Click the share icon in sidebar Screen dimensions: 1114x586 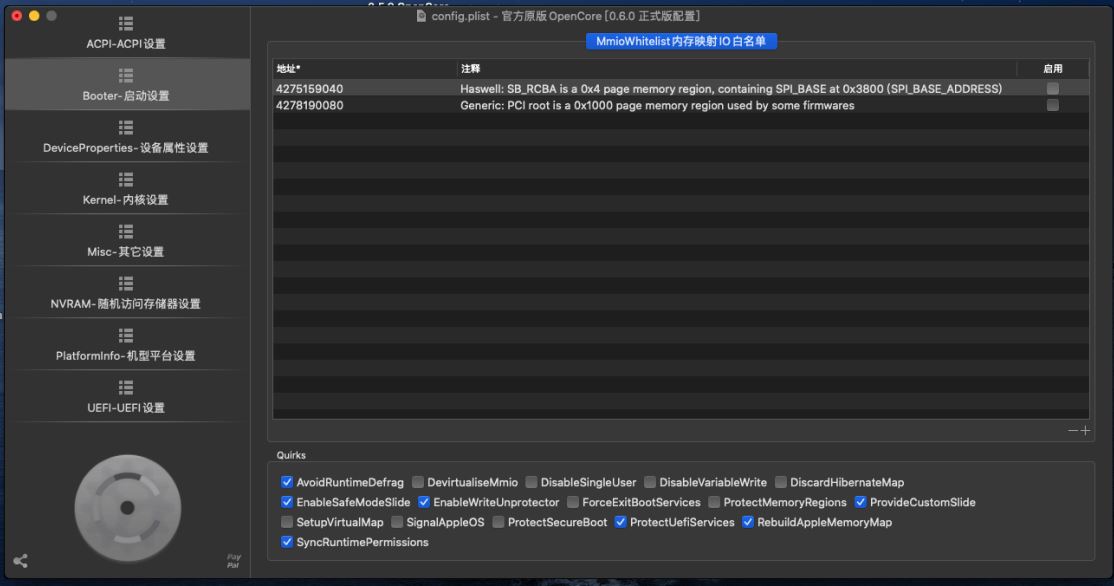pyautogui.click(x=21, y=560)
